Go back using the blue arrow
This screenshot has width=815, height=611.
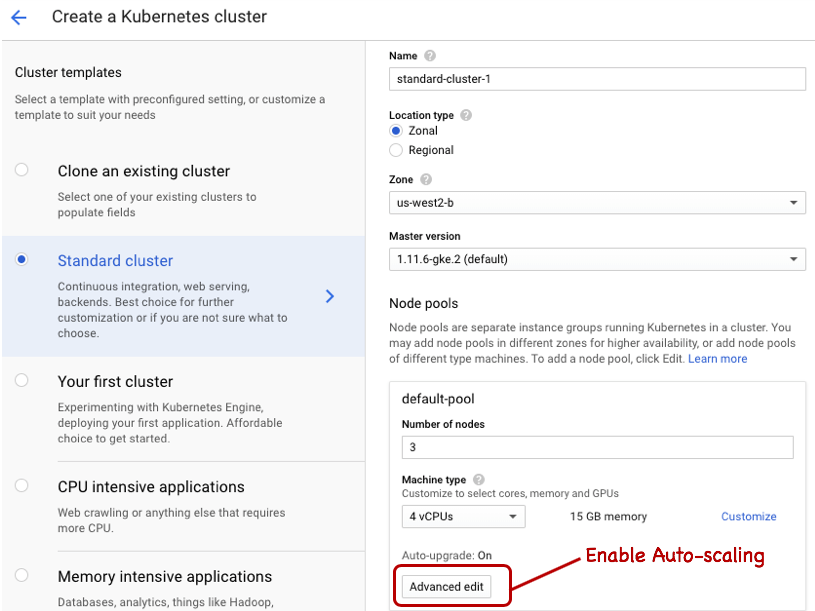pyautogui.click(x=19, y=18)
